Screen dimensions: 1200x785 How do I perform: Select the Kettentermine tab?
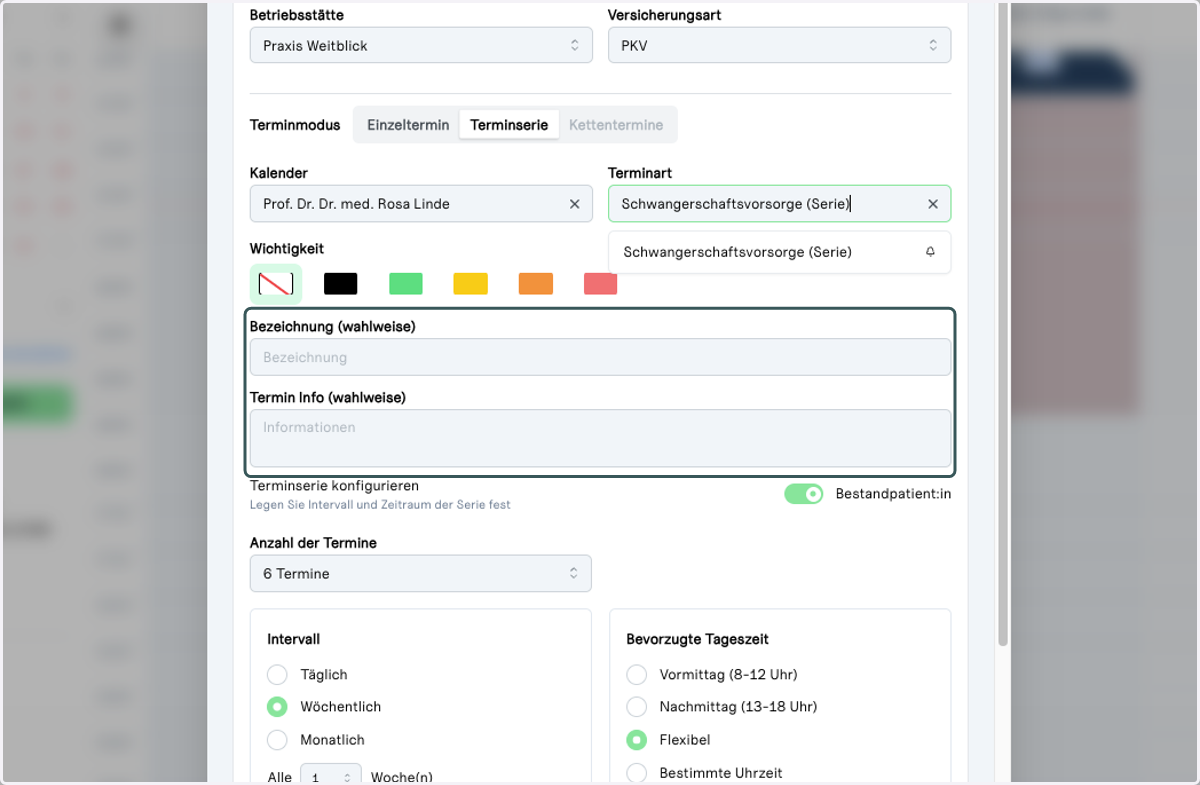[616, 125]
